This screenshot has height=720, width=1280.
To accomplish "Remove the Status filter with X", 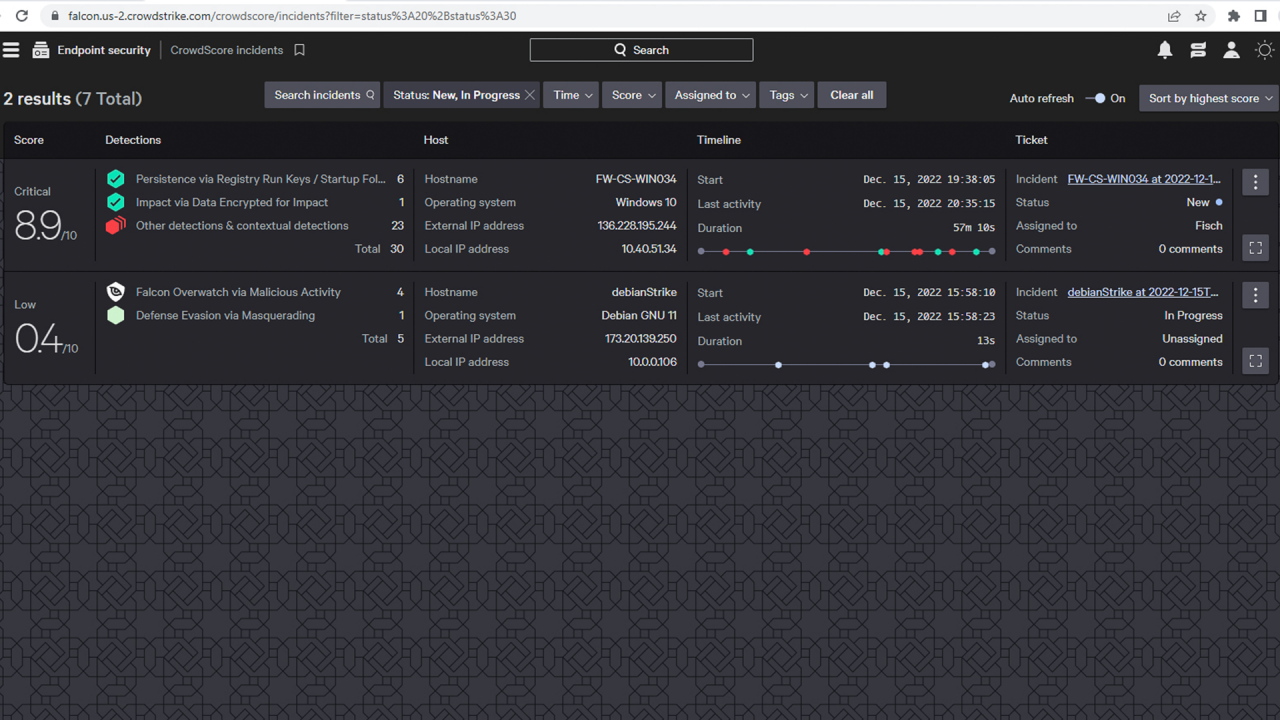I will coord(530,95).
